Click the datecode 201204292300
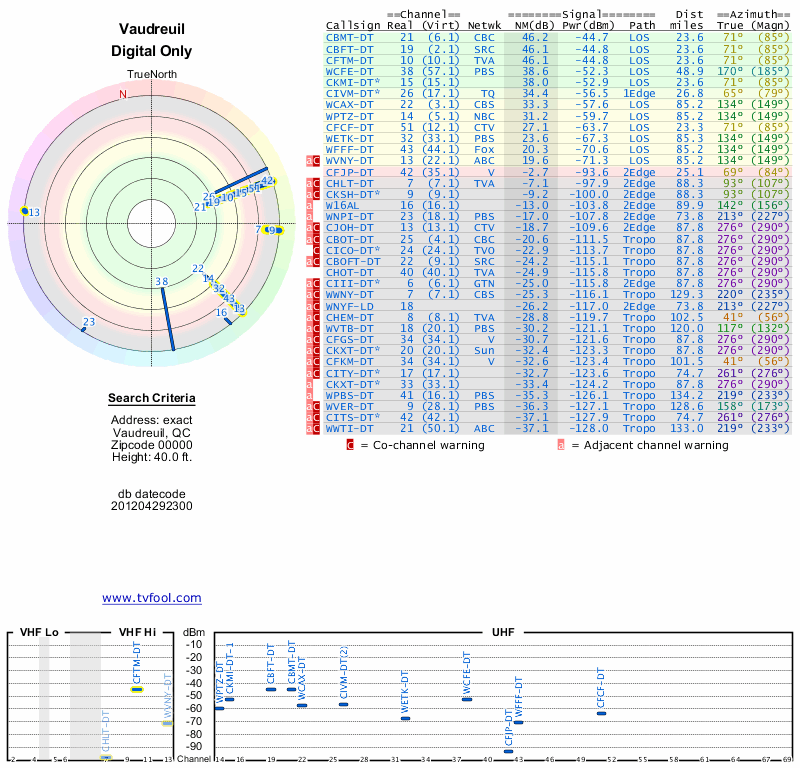Image resolution: width=800 pixels, height=768 pixels. pyautogui.click(x=152, y=506)
